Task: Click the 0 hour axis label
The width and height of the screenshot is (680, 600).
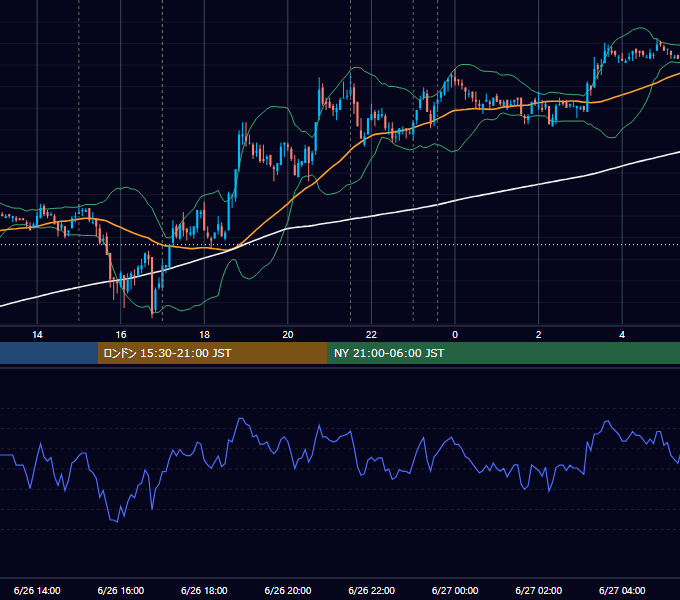Action: coord(455,335)
